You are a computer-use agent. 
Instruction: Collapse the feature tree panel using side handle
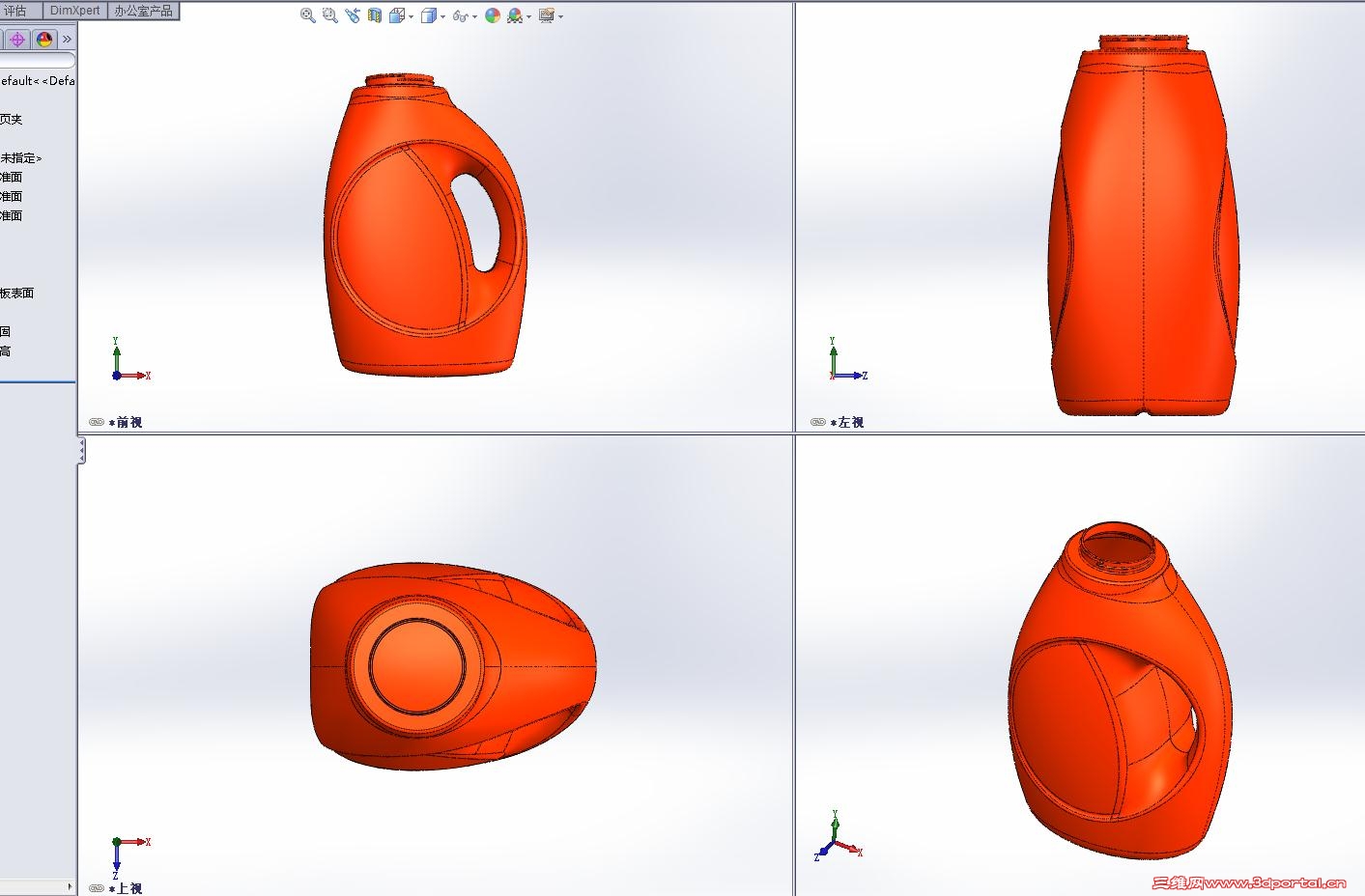point(82,450)
